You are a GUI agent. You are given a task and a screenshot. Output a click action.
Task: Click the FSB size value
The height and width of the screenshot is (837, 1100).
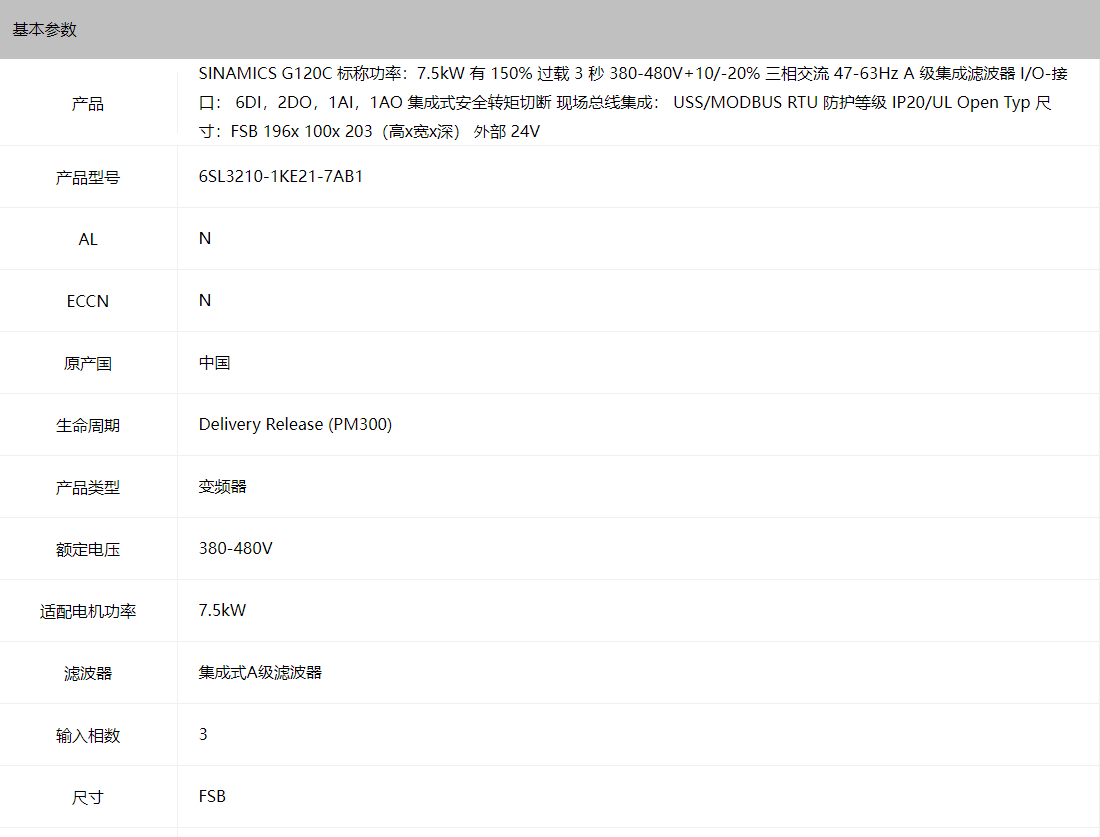coord(212,796)
